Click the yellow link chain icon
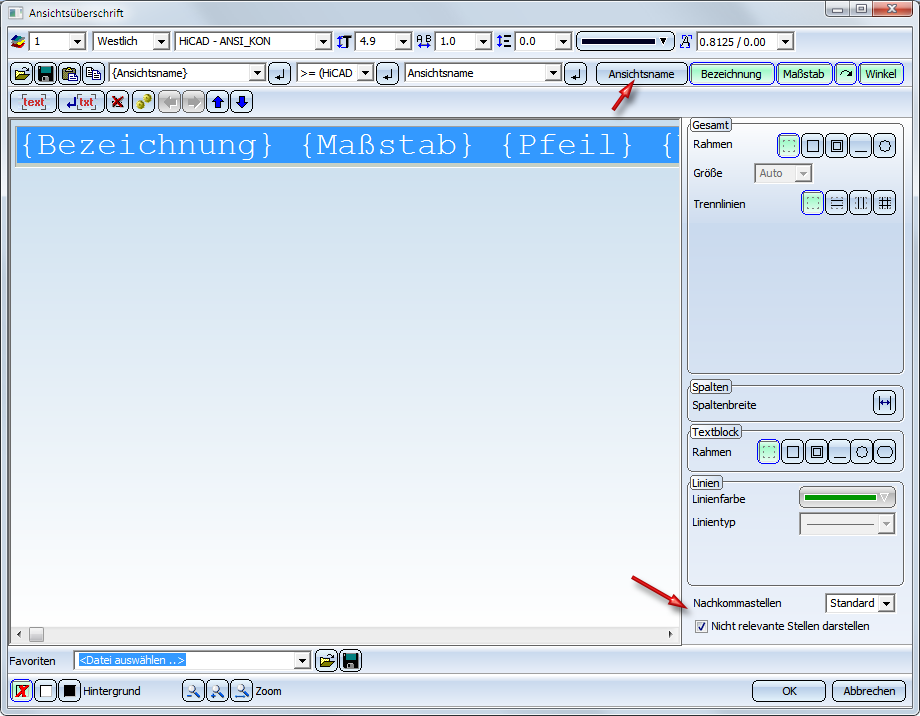The height and width of the screenshot is (716, 920). coord(143,102)
